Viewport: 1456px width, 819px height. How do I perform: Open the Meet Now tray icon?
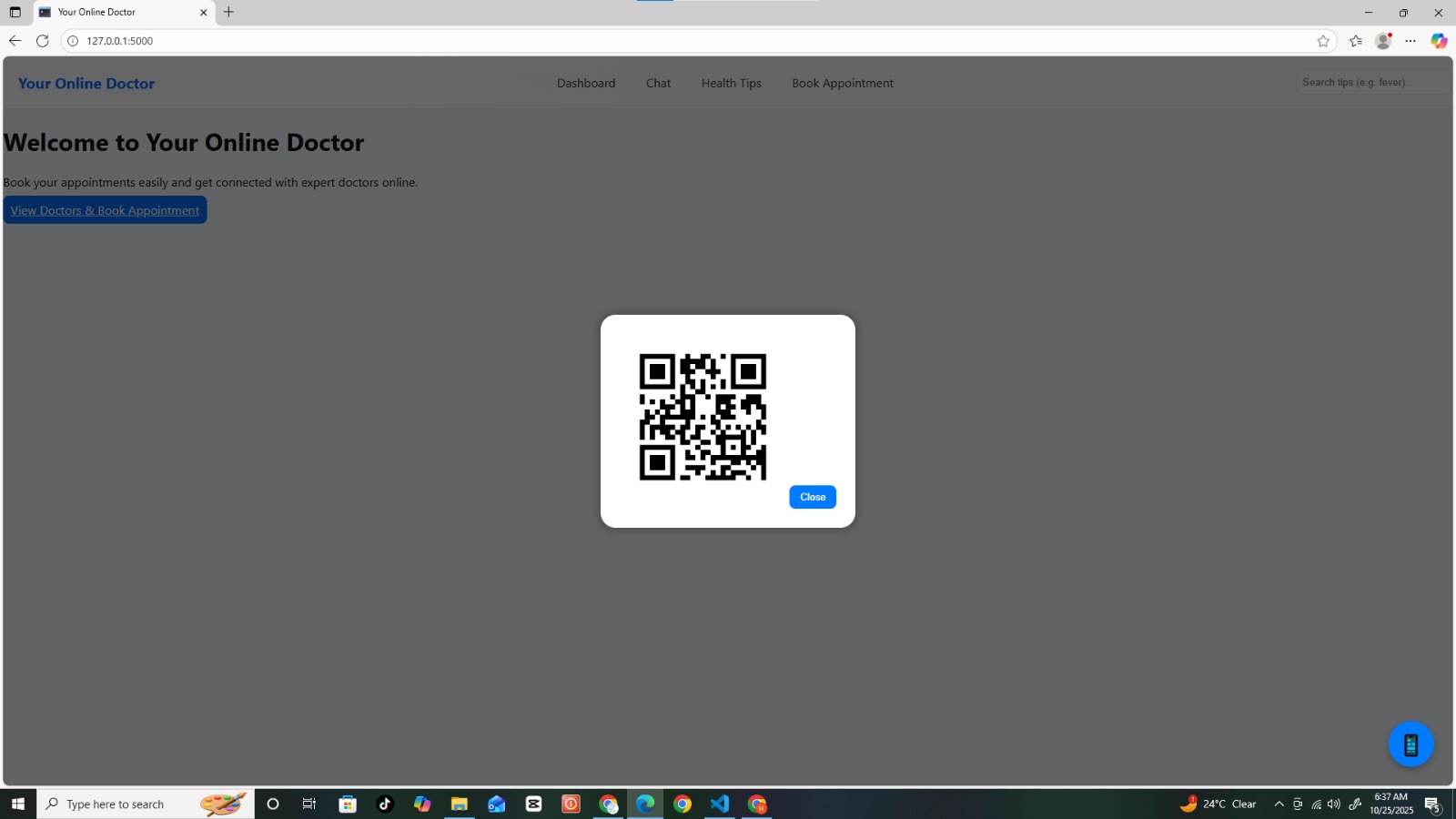[x=1298, y=804]
